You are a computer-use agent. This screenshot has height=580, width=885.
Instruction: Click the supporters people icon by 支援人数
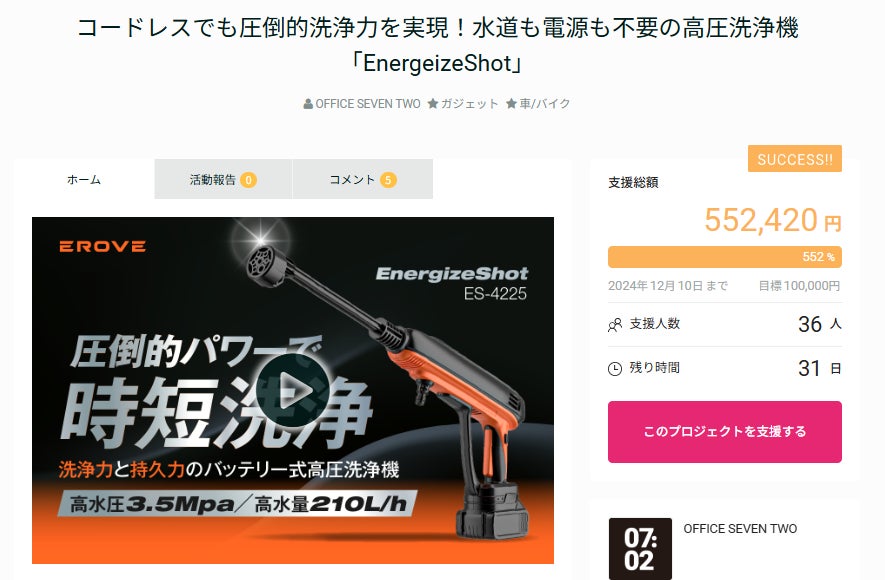(x=615, y=325)
